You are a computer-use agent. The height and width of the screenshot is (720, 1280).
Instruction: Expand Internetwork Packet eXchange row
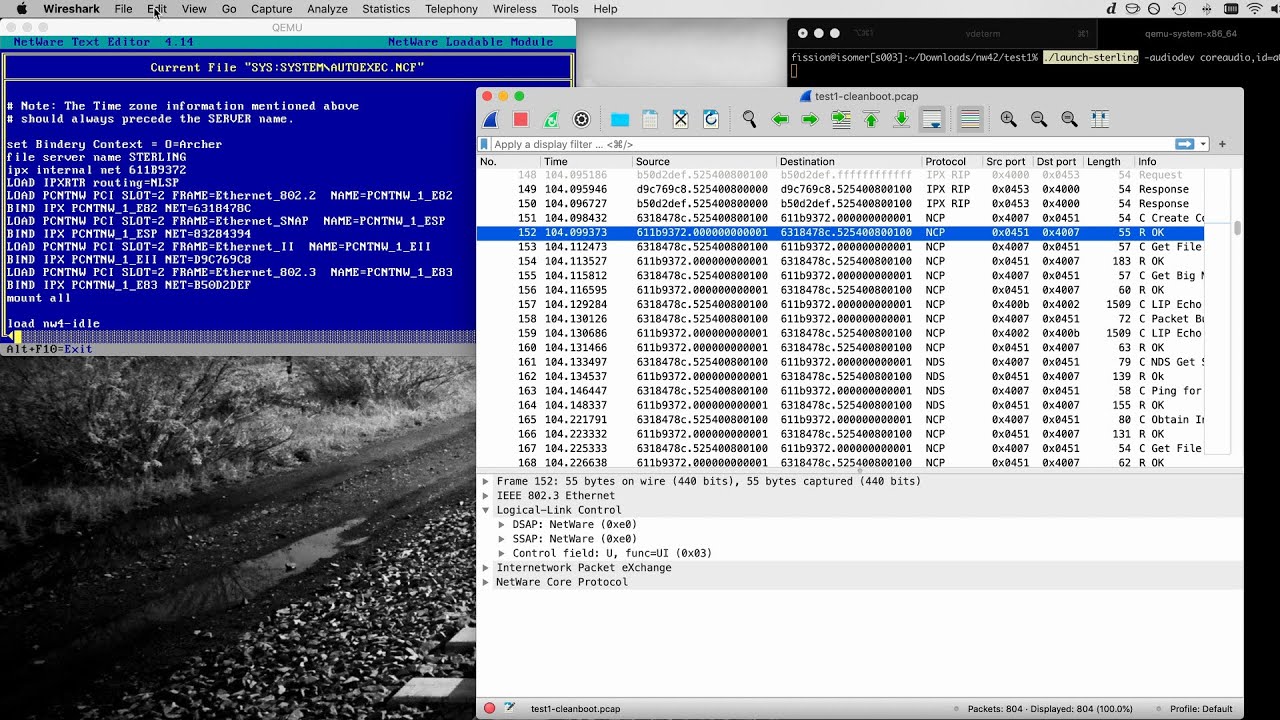(486, 568)
